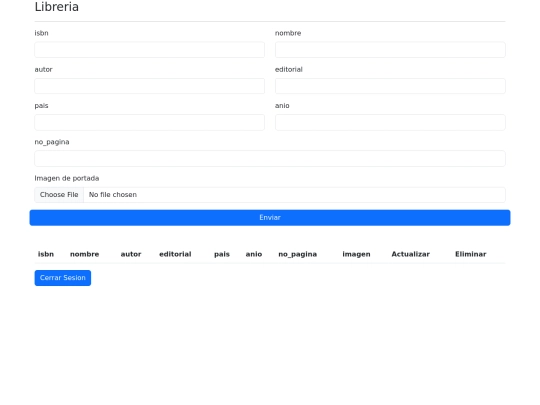The width and height of the screenshot is (540, 405).
Task: Select the anio table column header
Action: point(254,254)
